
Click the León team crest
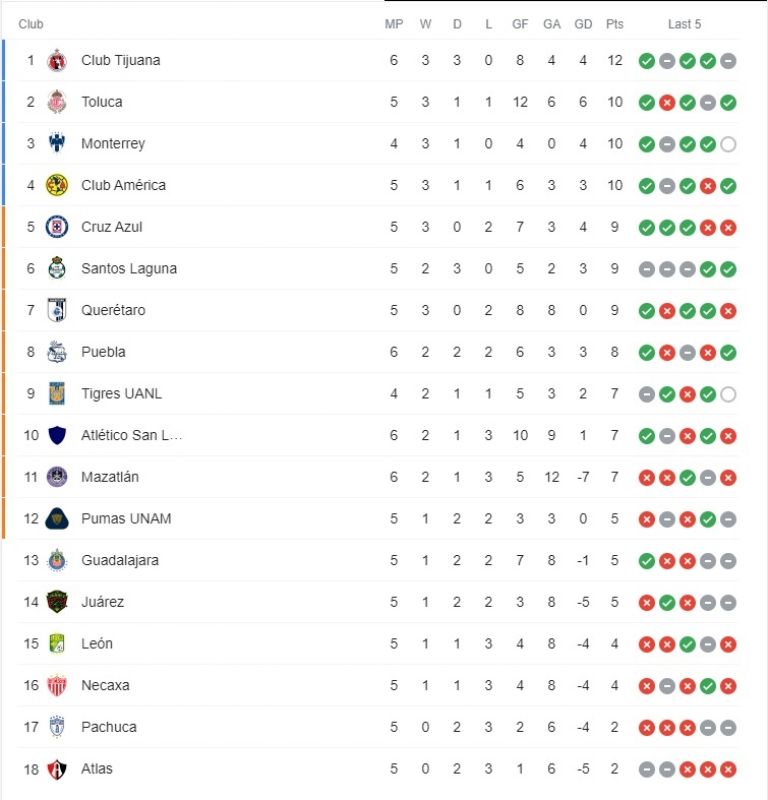tap(57, 644)
